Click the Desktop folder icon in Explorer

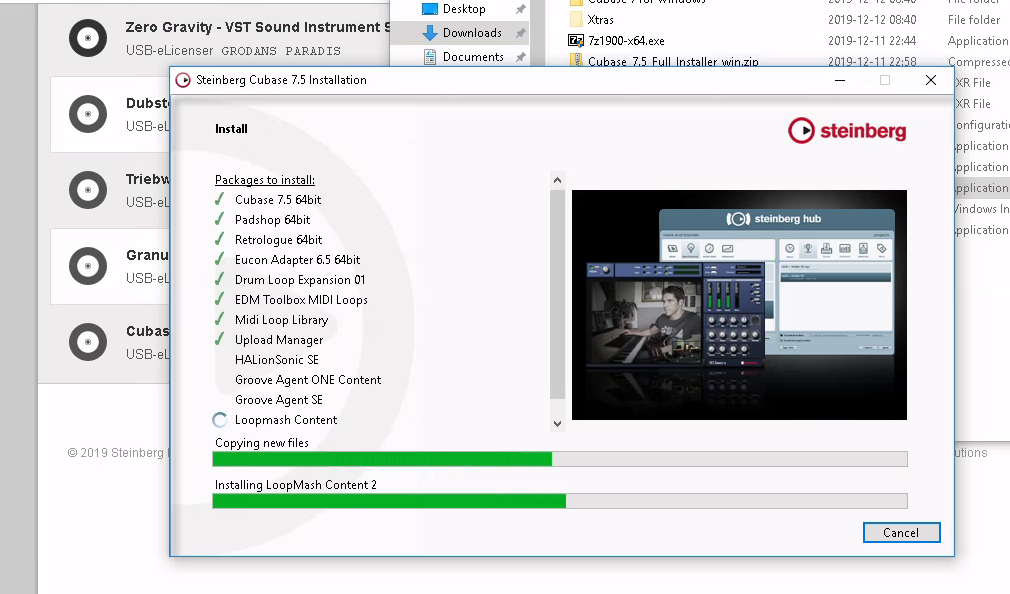(430, 9)
